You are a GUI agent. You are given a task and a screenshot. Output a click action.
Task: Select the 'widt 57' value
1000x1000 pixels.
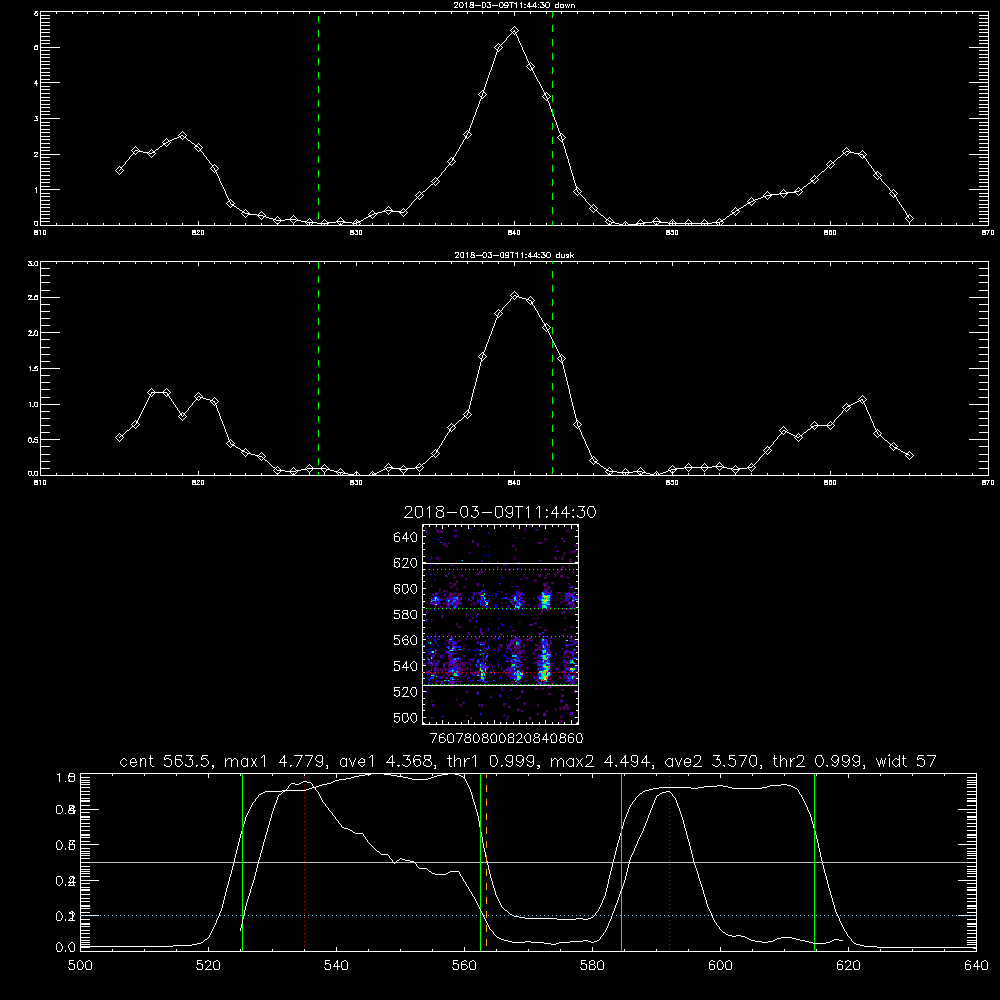pos(906,761)
